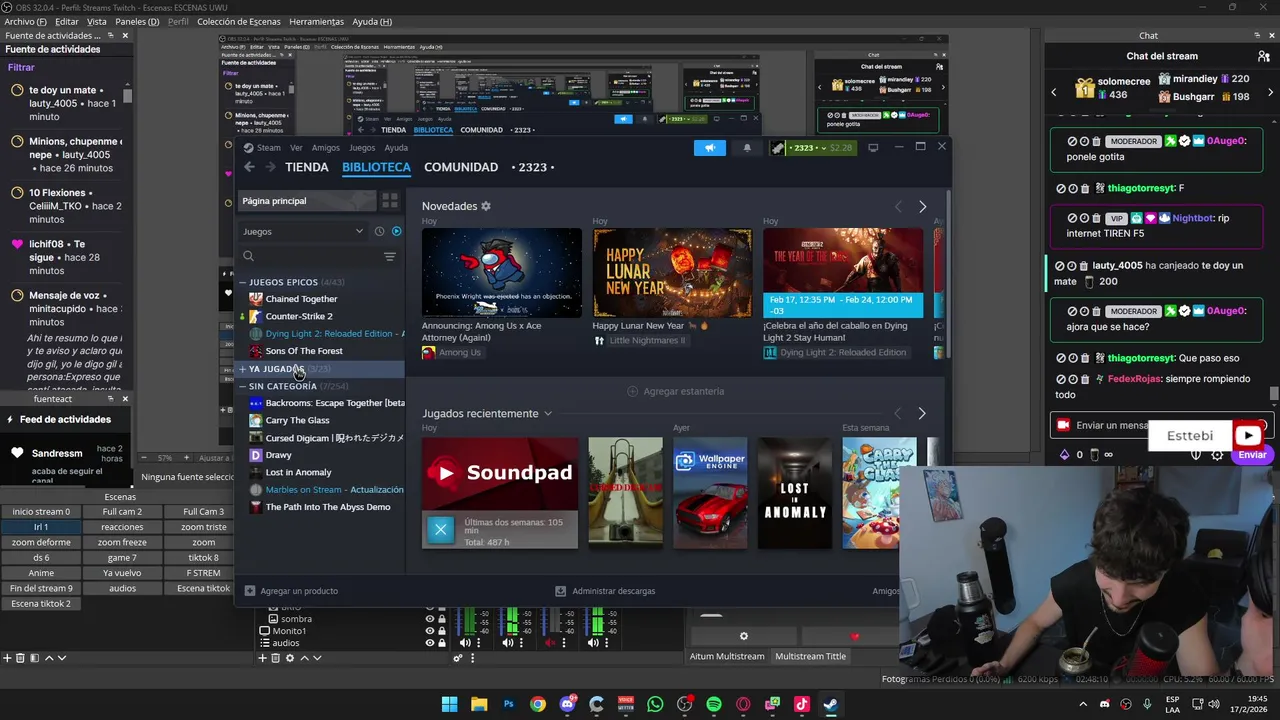Screen dimensions: 1280x720
Task: Open Juegos filter dropdown in Steam library
Action: 303,231
